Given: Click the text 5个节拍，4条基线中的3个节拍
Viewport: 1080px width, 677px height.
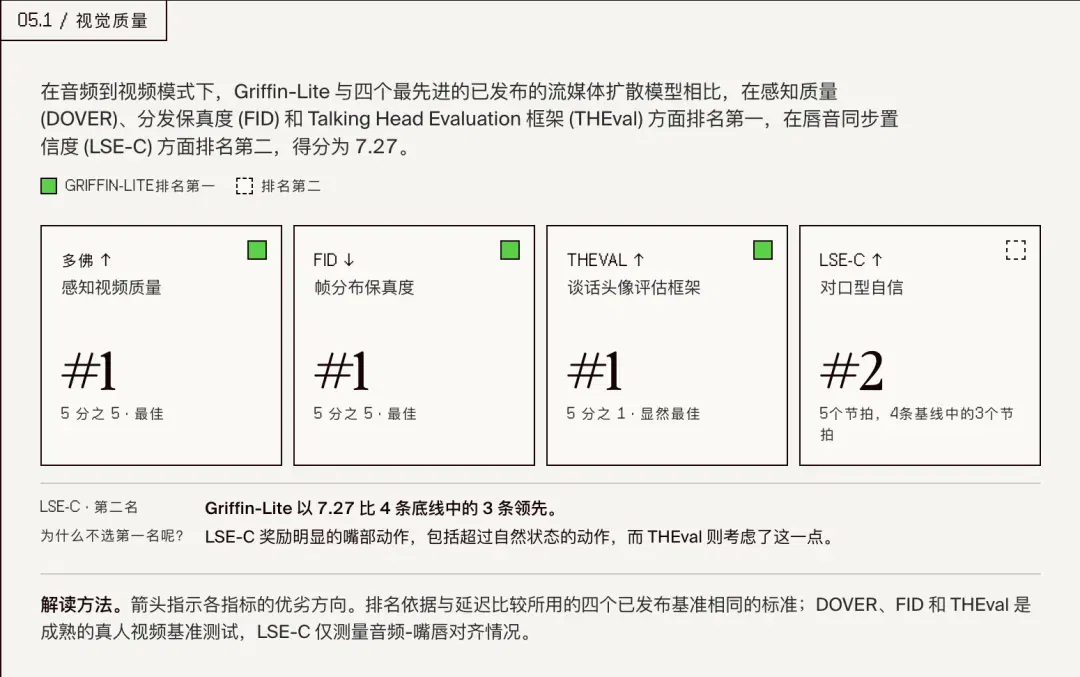Looking at the screenshot, I should tap(916, 424).
